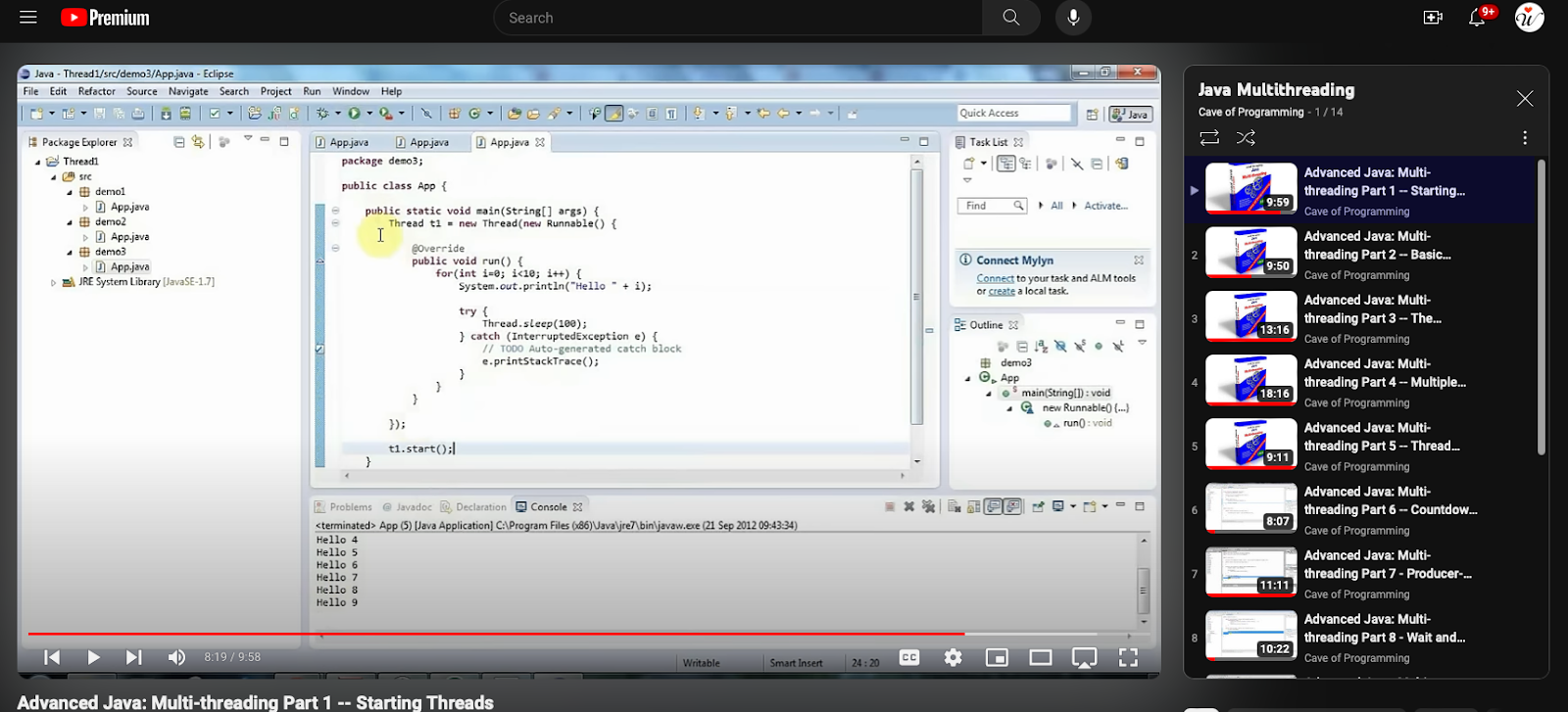The width and height of the screenshot is (1568, 712).
Task: Click the Open Perspective icon
Action: [x=1092, y=115]
